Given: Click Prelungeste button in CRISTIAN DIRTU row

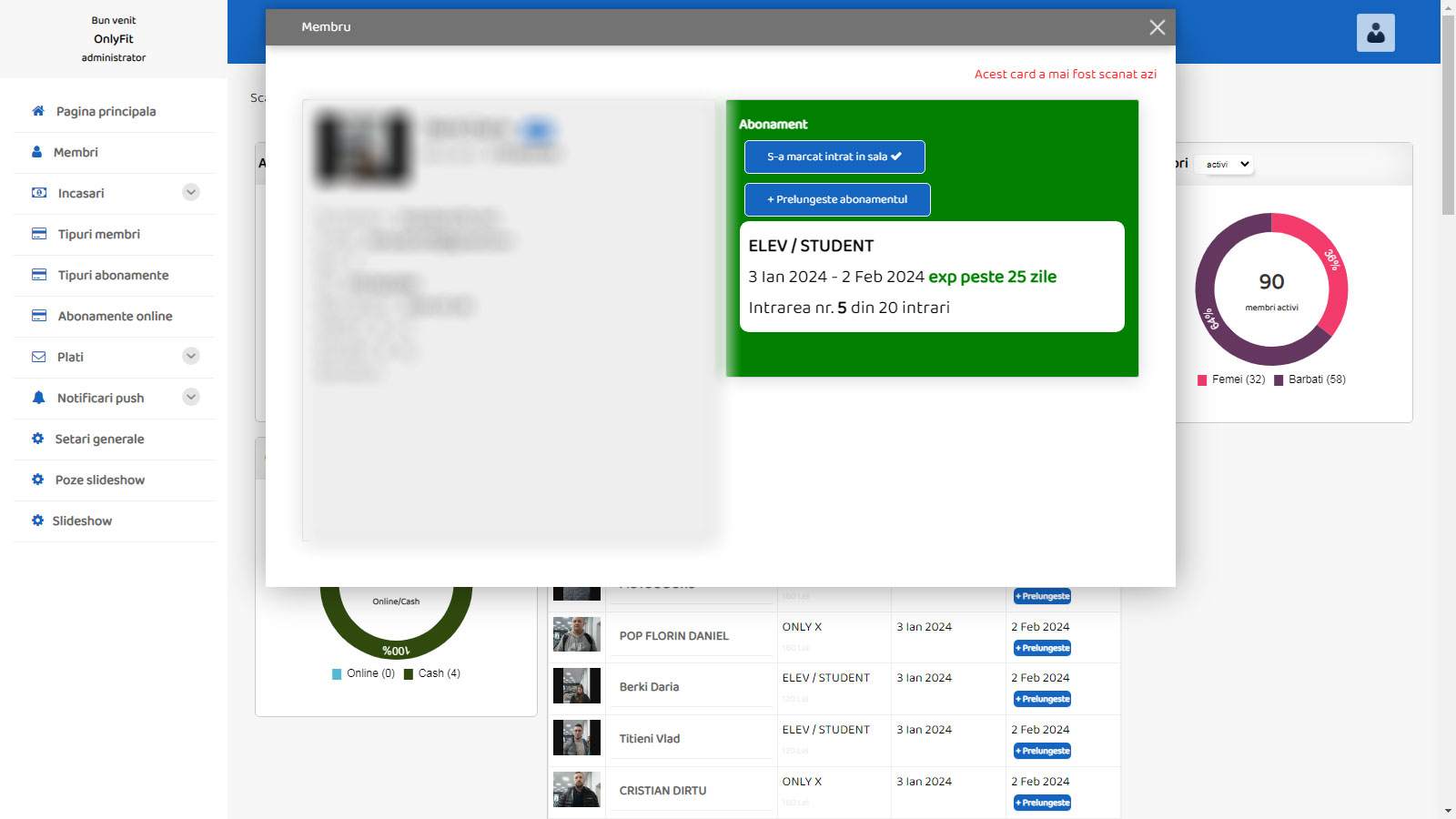Looking at the screenshot, I should (1042, 803).
